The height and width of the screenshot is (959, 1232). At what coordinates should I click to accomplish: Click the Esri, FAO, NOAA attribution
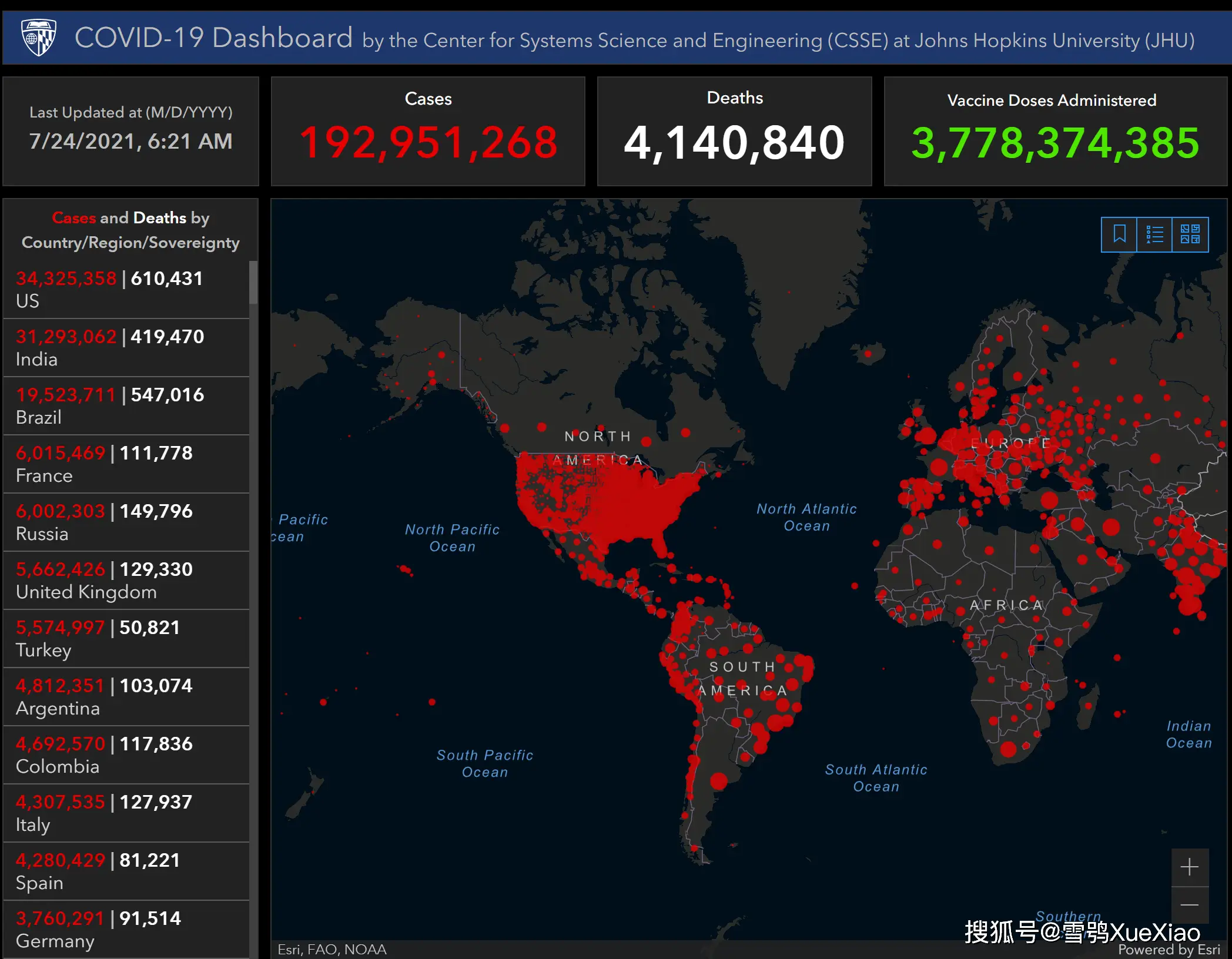point(332,950)
